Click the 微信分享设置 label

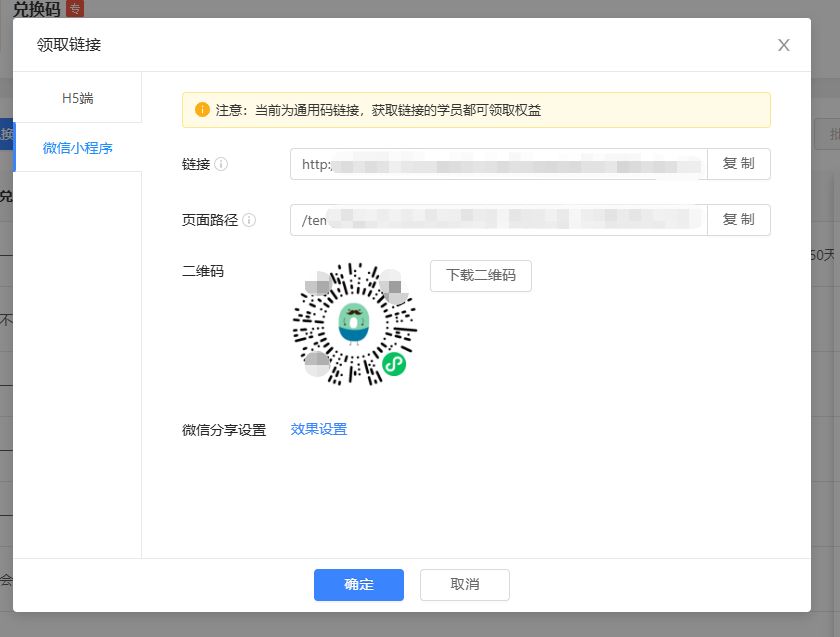(x=224, y=430)
